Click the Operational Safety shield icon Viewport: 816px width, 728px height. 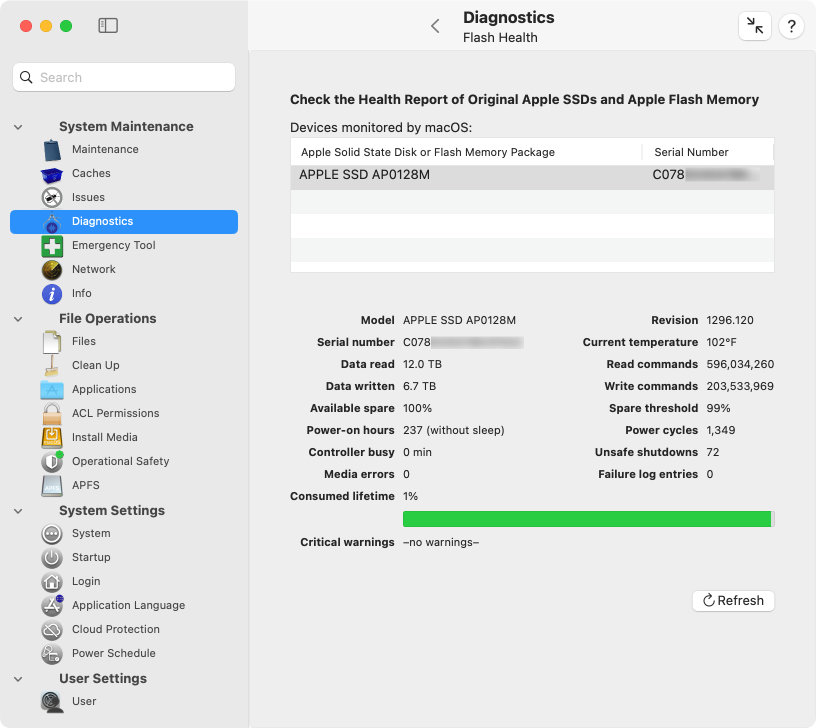(52, 462)
